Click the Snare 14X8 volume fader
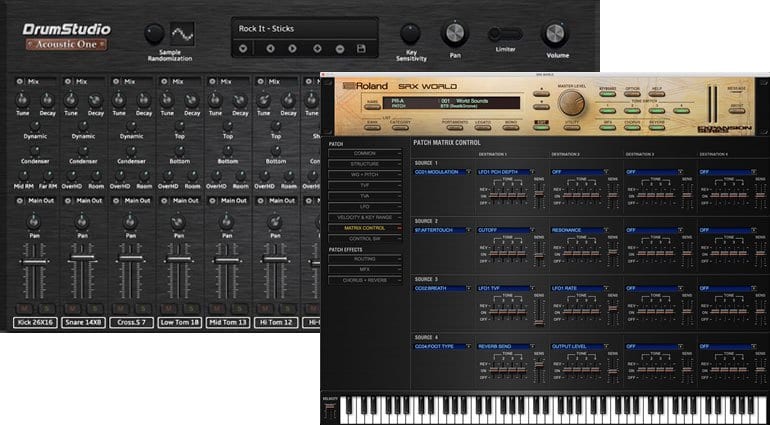The width and height of the screenshot is (770, 425). point(82,257)
